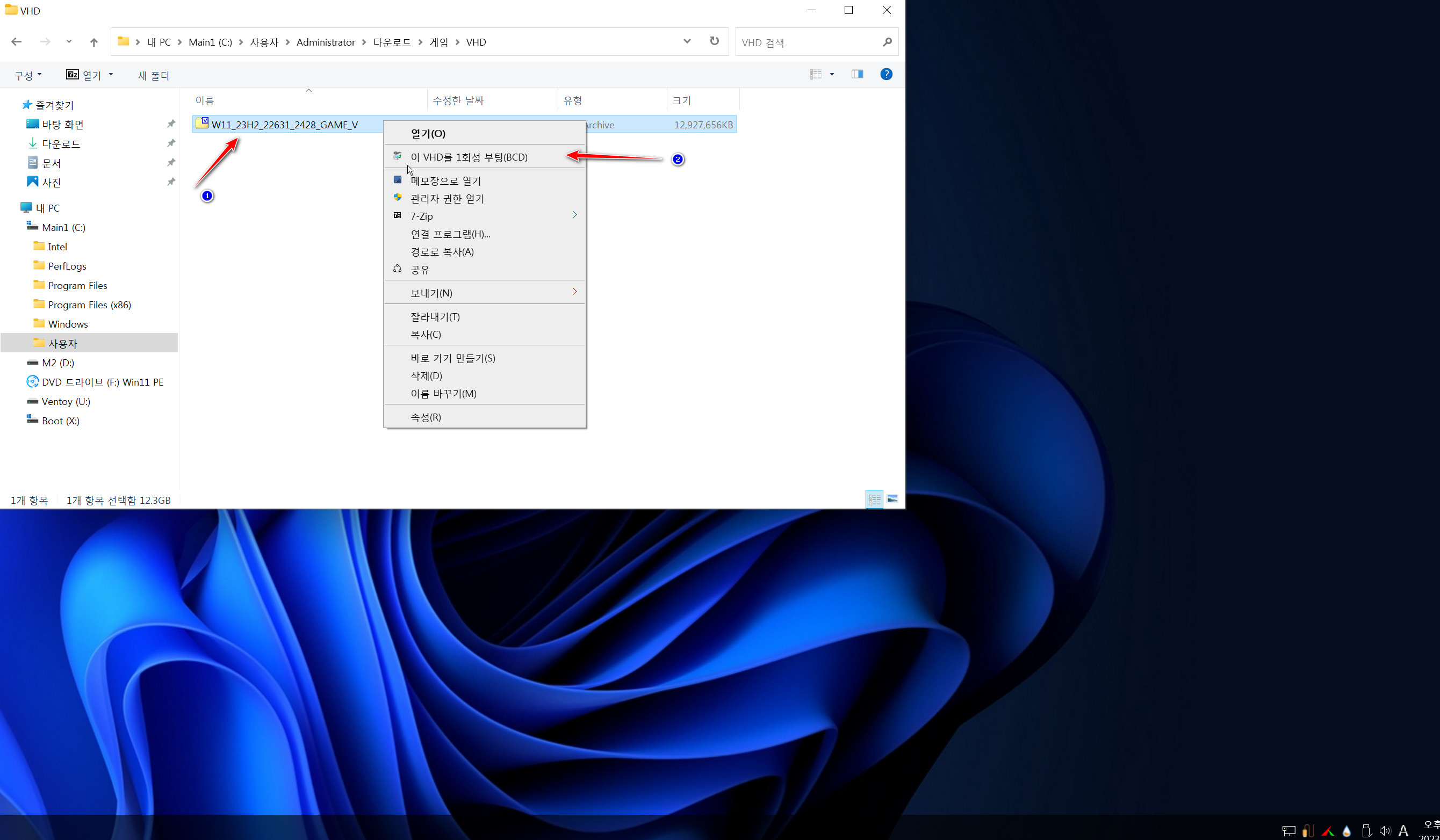The height and width of the screenshot is (840, 1440).
Task: Sort by the 이름 column header
Action: click(x=309, y=100)
